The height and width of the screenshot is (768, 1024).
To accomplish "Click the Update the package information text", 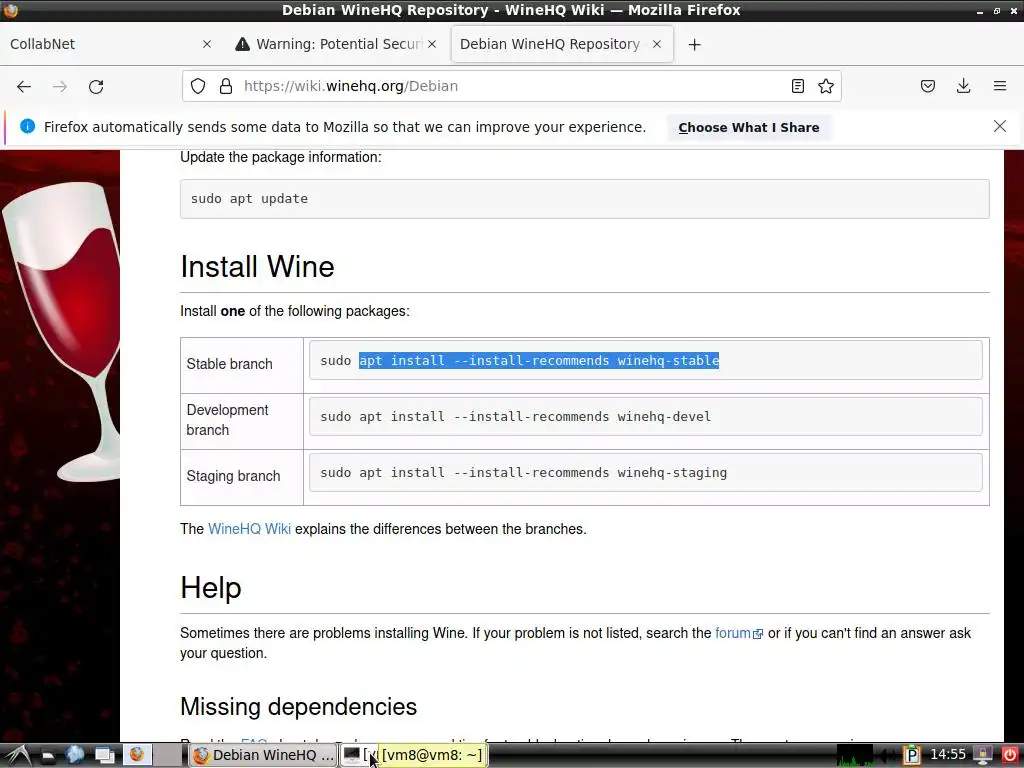I will [280, 157].
